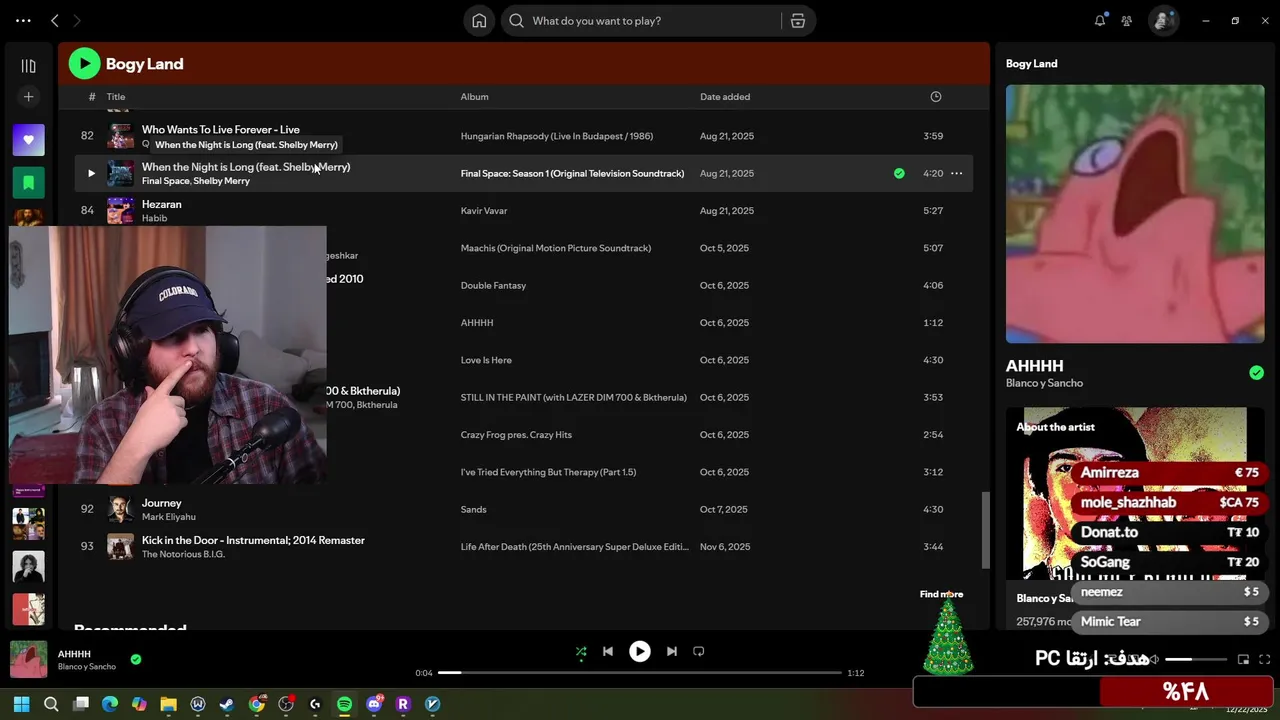The image size is (1280, 720).
Task: Open Final Space Season 1 soundtrack album link
Action: (x=572, y=173)
